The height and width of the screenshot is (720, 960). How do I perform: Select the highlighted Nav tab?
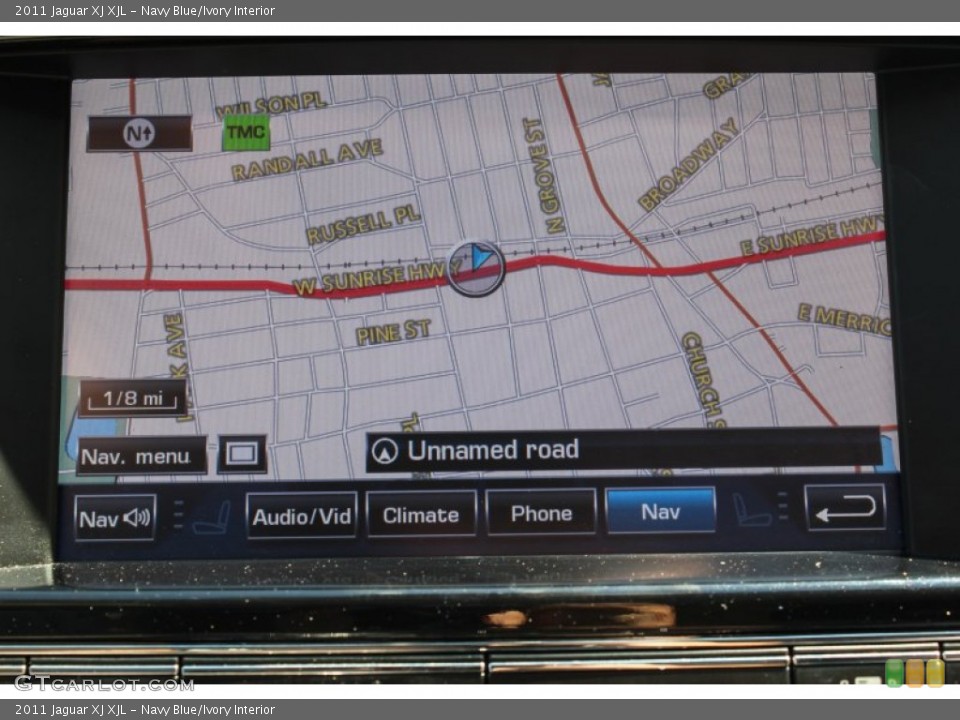(x=660, y=510)
